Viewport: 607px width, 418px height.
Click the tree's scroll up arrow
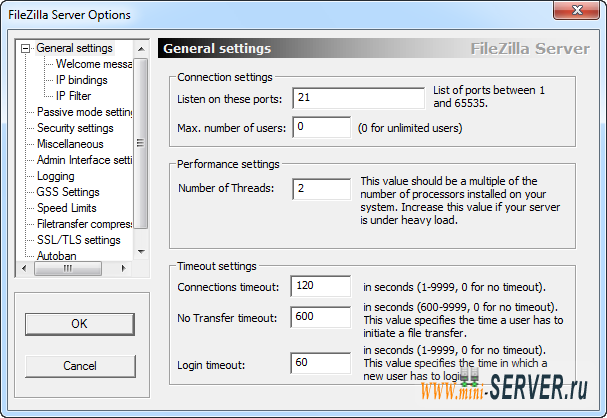click(141, 49)
